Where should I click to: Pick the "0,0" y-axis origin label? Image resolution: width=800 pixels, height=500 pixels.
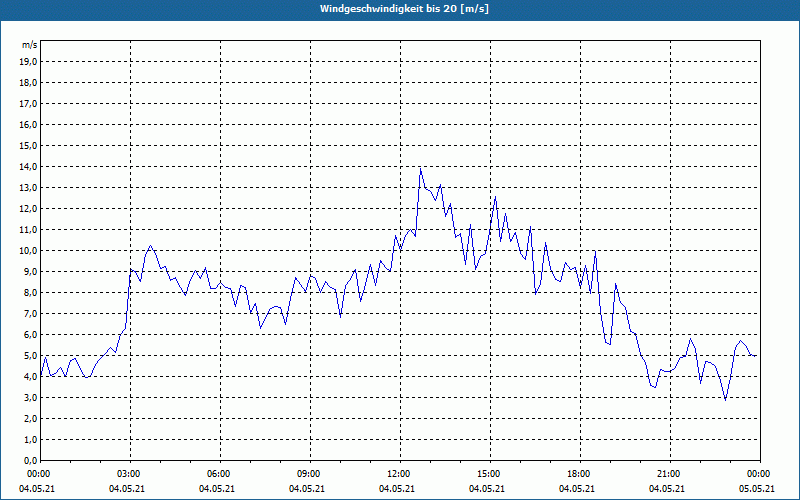pos(31,461)
